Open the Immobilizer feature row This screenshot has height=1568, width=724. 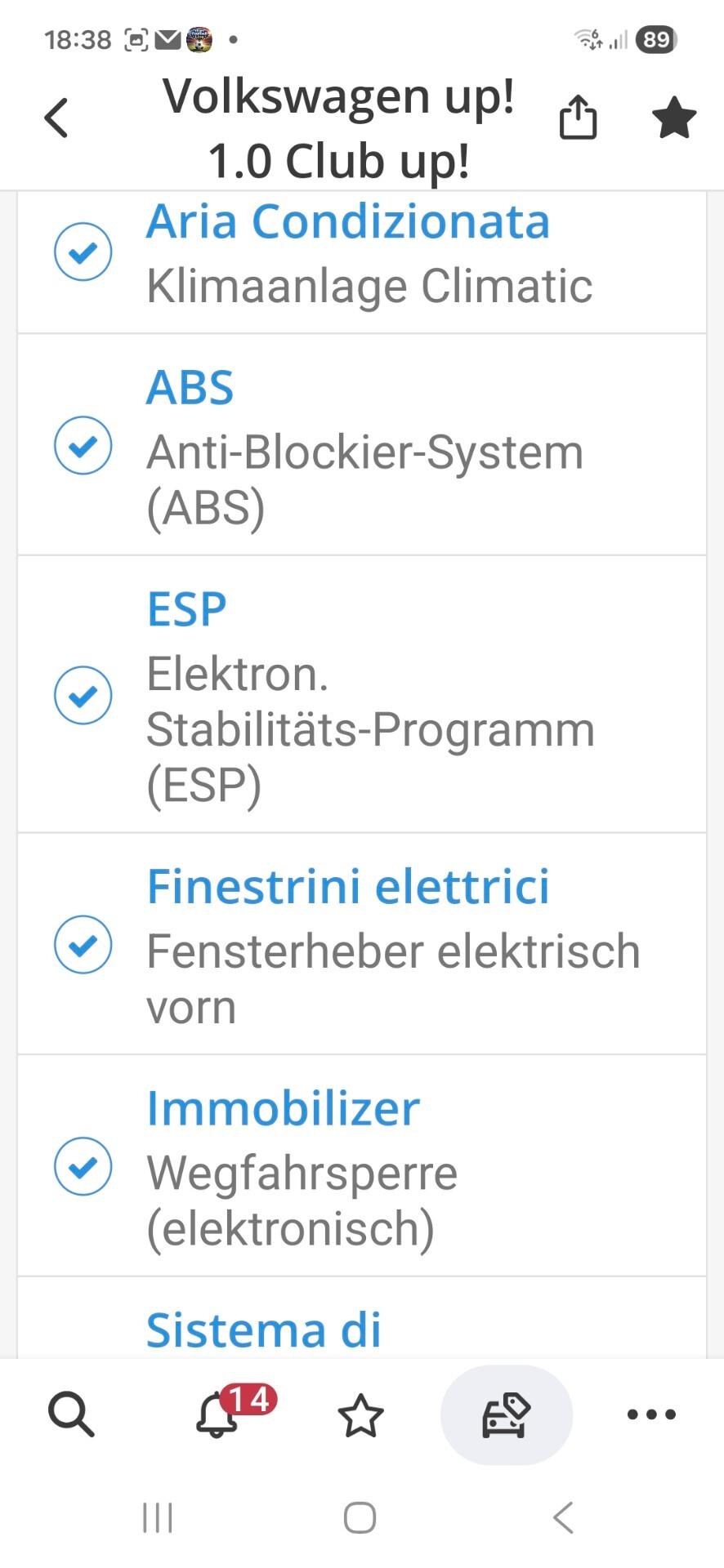(x=362, y=1166)
